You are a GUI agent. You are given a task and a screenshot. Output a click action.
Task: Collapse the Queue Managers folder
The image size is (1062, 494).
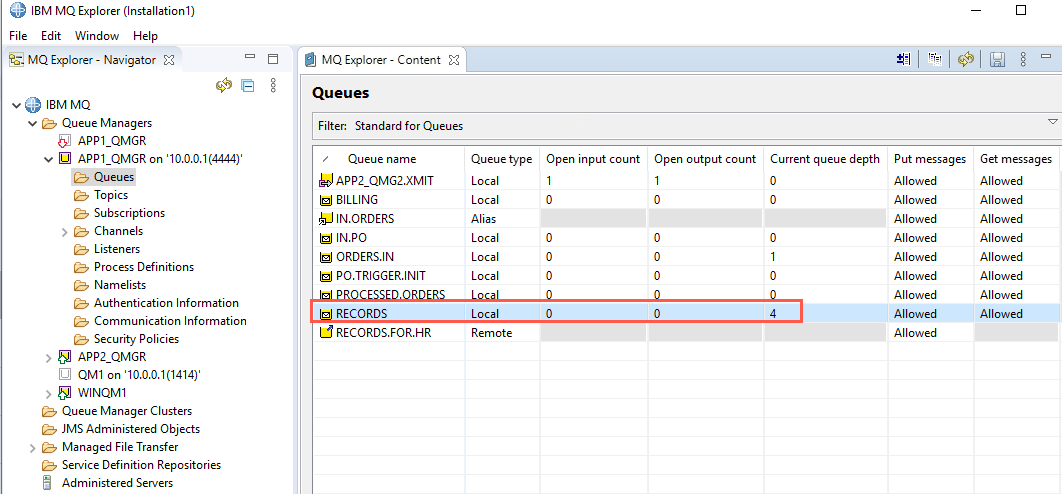32,123
